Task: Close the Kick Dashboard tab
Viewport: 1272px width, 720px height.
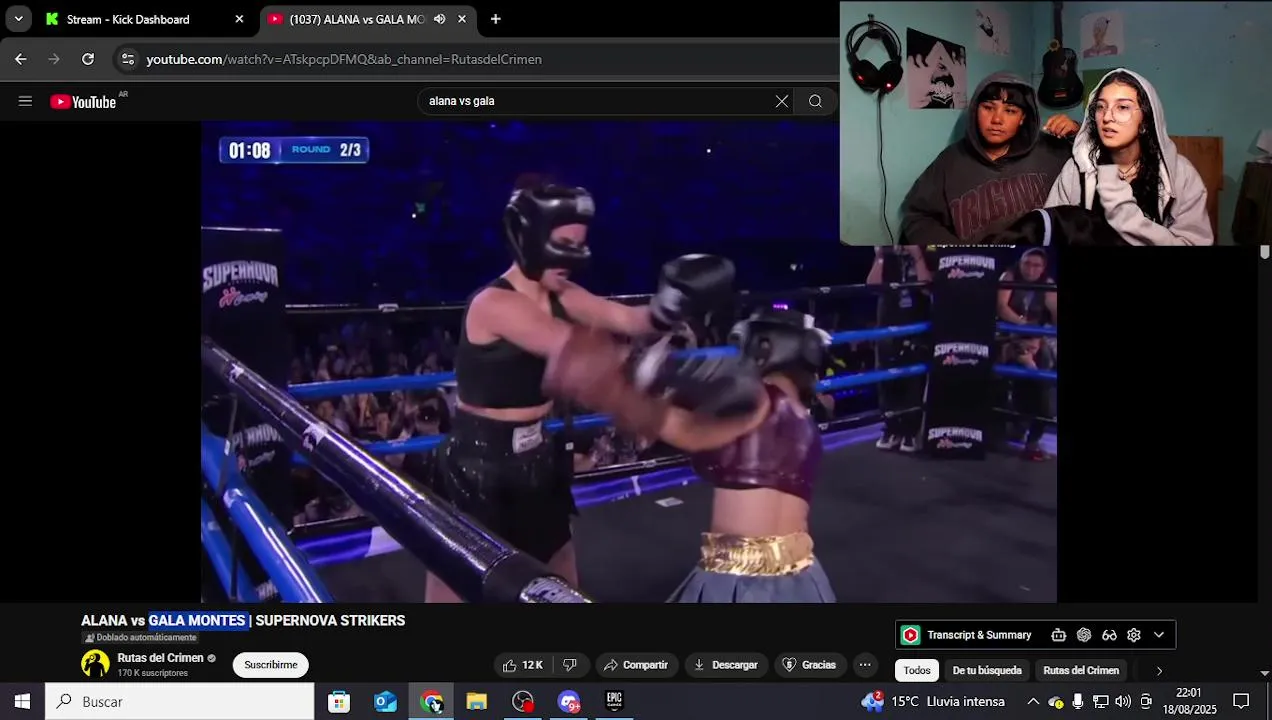Action: (239, 19)
